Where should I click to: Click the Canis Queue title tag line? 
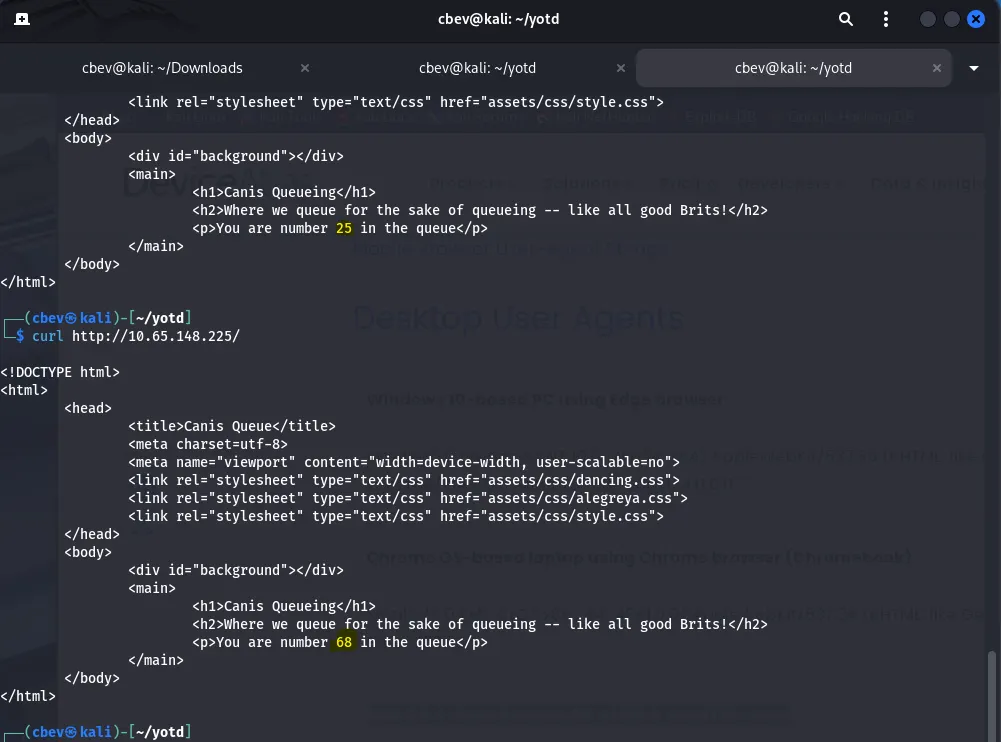[232, 426]
